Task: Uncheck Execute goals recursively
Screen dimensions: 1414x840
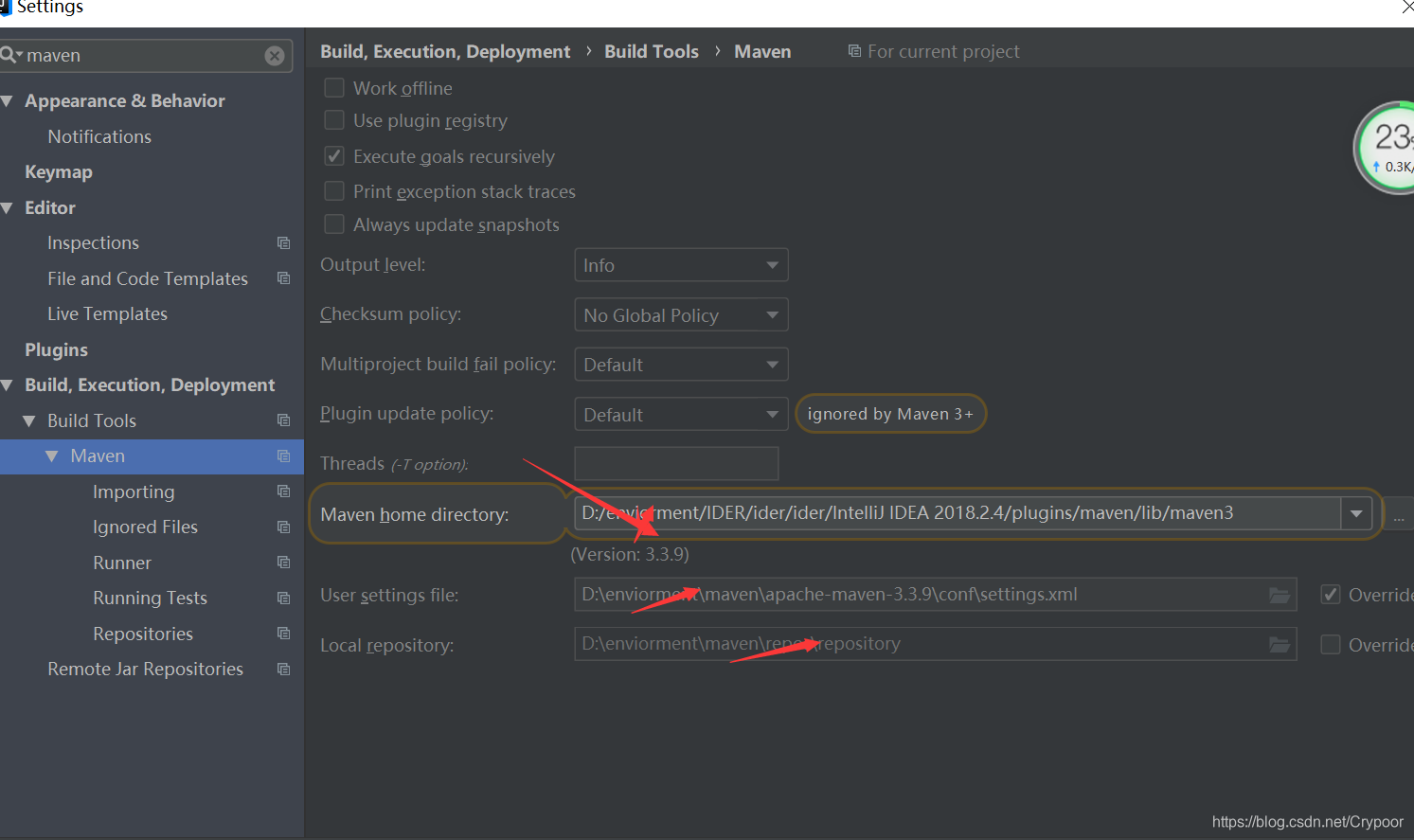Action: click(334, 156)
